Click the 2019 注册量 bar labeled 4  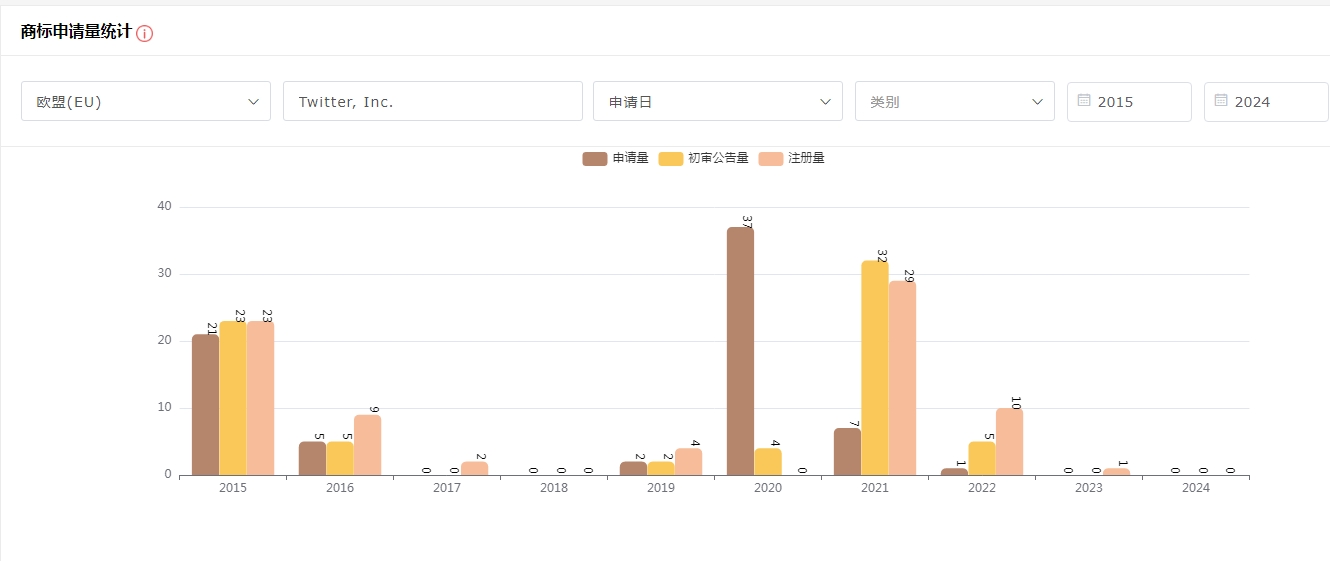pyautogui.click(x=688, y=461)
